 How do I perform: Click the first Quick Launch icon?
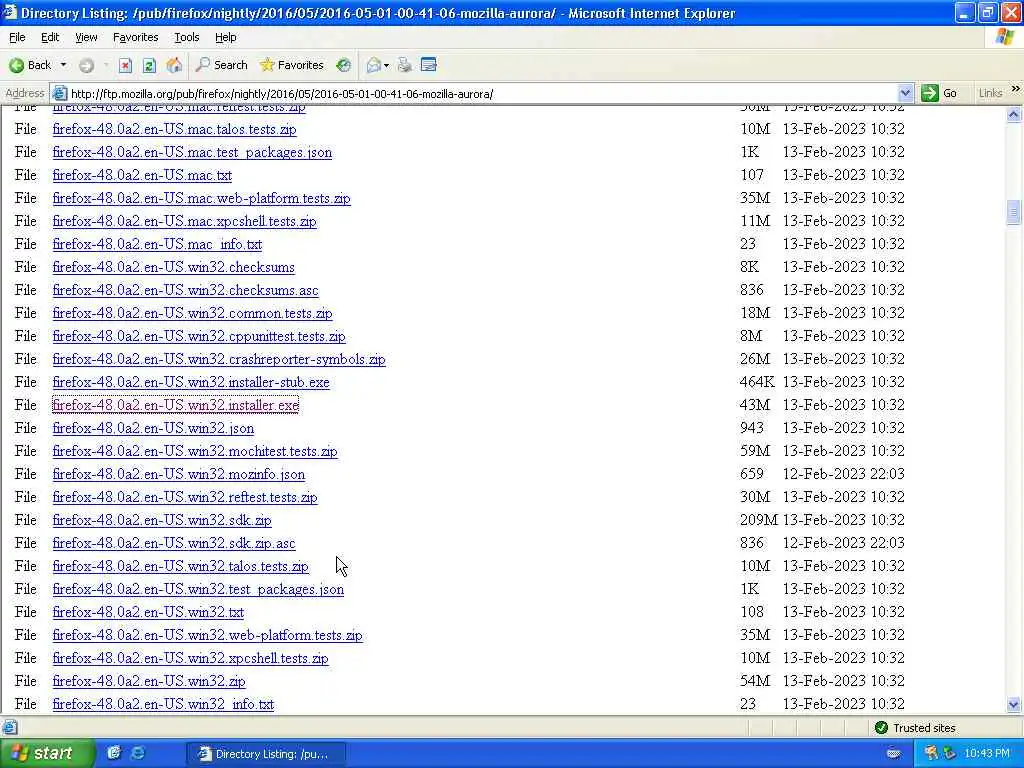click(x=114, y=753)
